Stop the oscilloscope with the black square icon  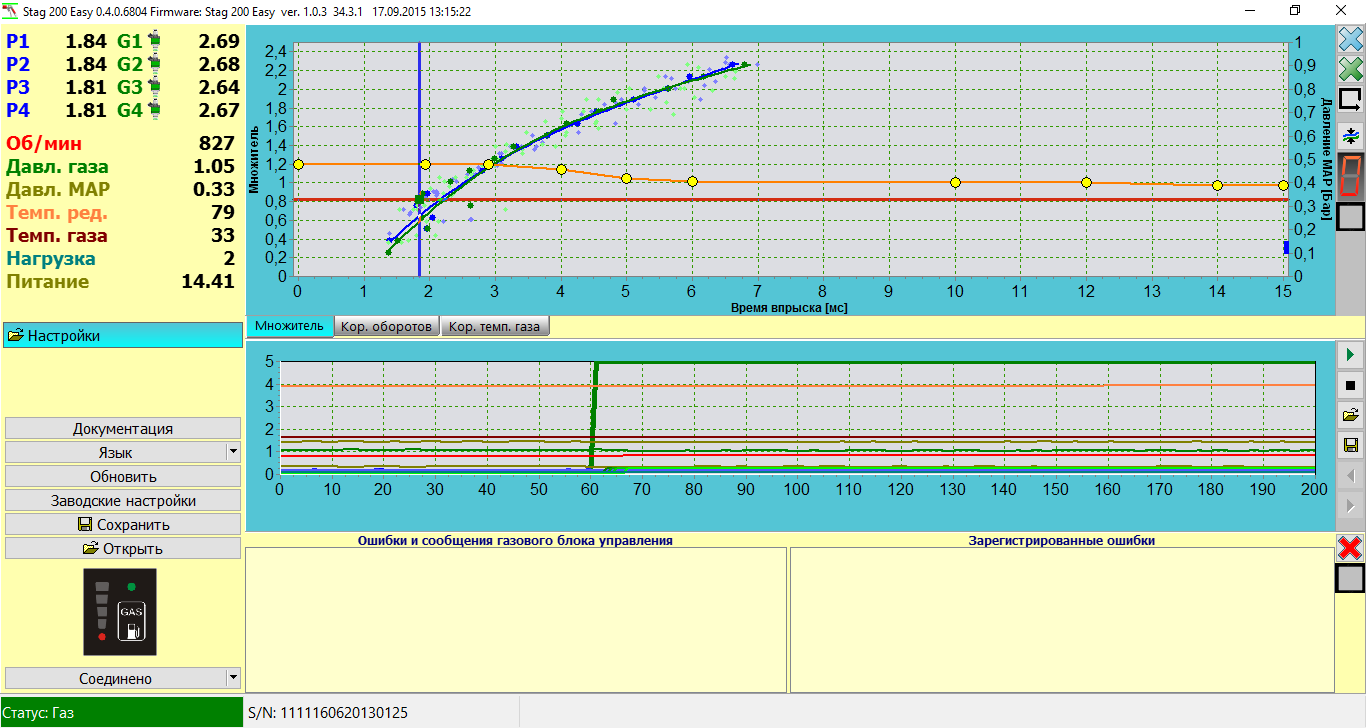pos(1350,384)
